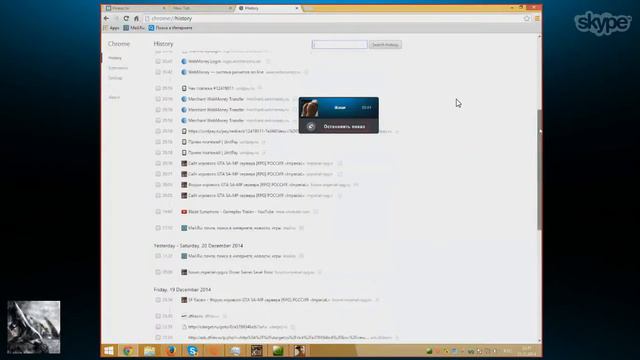
Task: Check the box for the unitpay https URL entry
Action: click(158, 131)
